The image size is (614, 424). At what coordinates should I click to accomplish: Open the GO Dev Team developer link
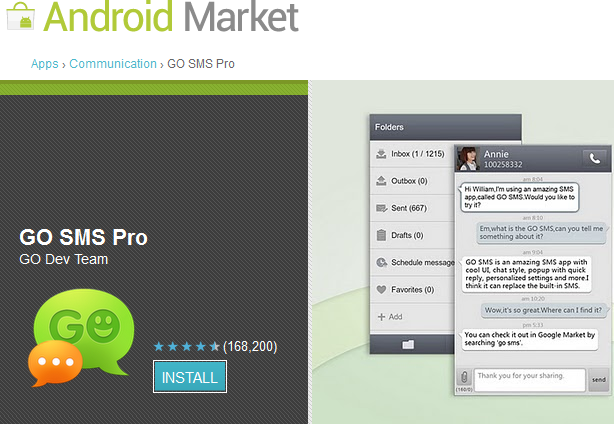click(x=63, y=259)
